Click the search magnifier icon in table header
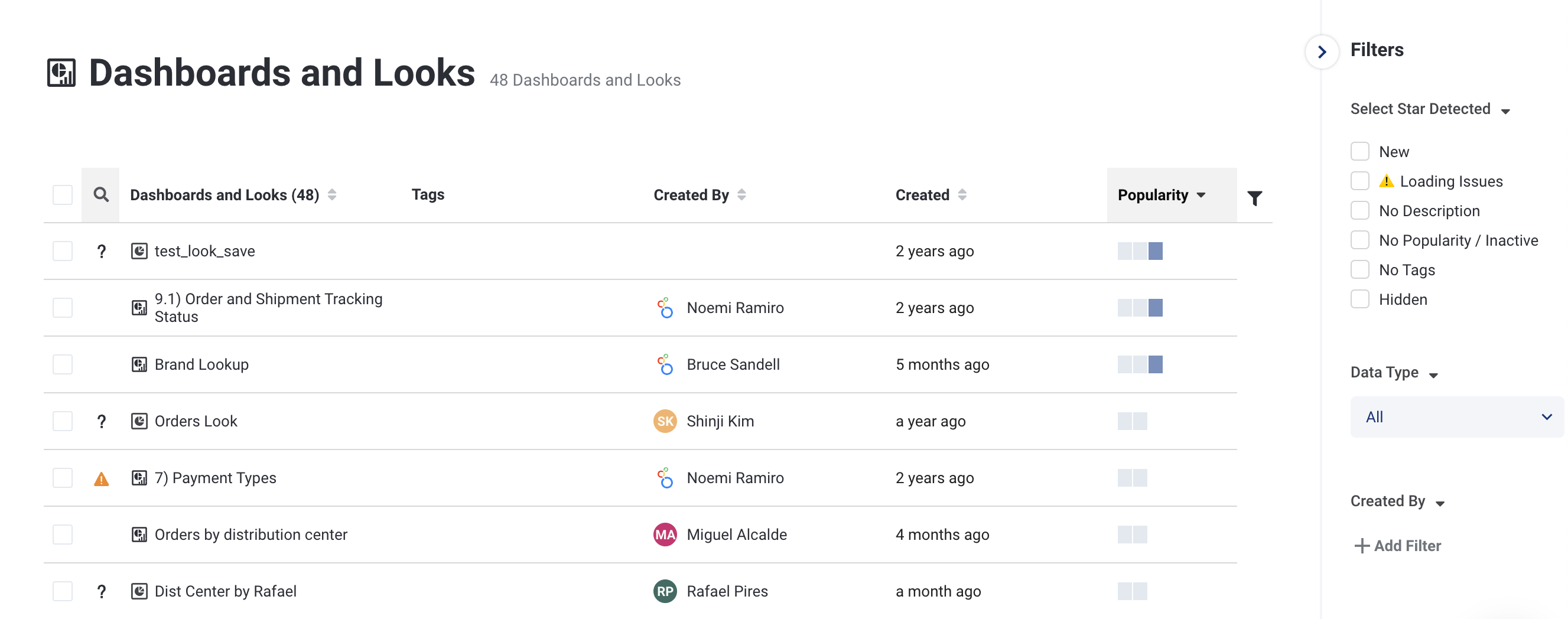Screen dimensions: 1568x619 click(x=101, y=195)
